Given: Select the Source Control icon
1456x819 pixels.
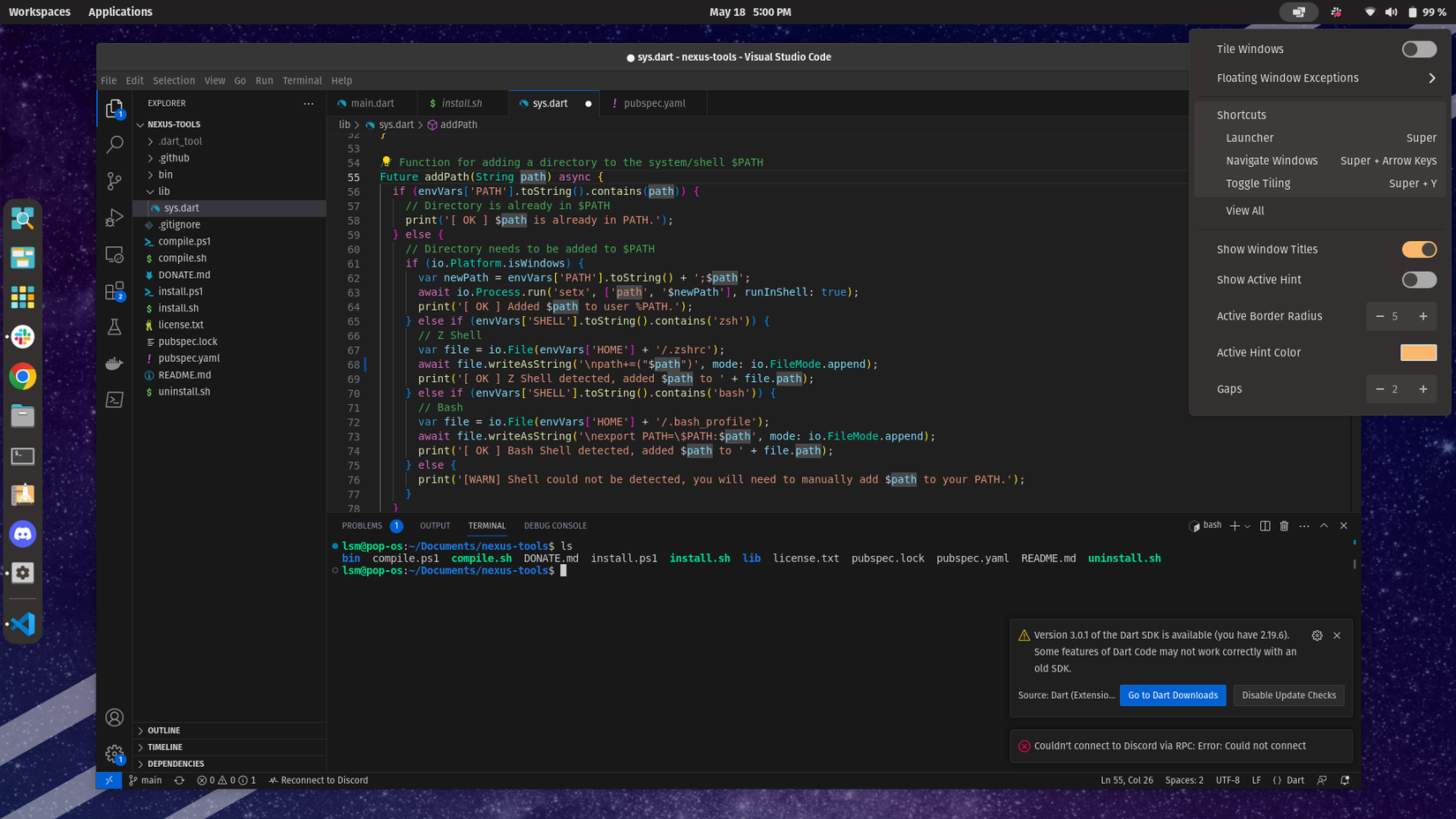Looking at the screenshot, I should point(114,180).
